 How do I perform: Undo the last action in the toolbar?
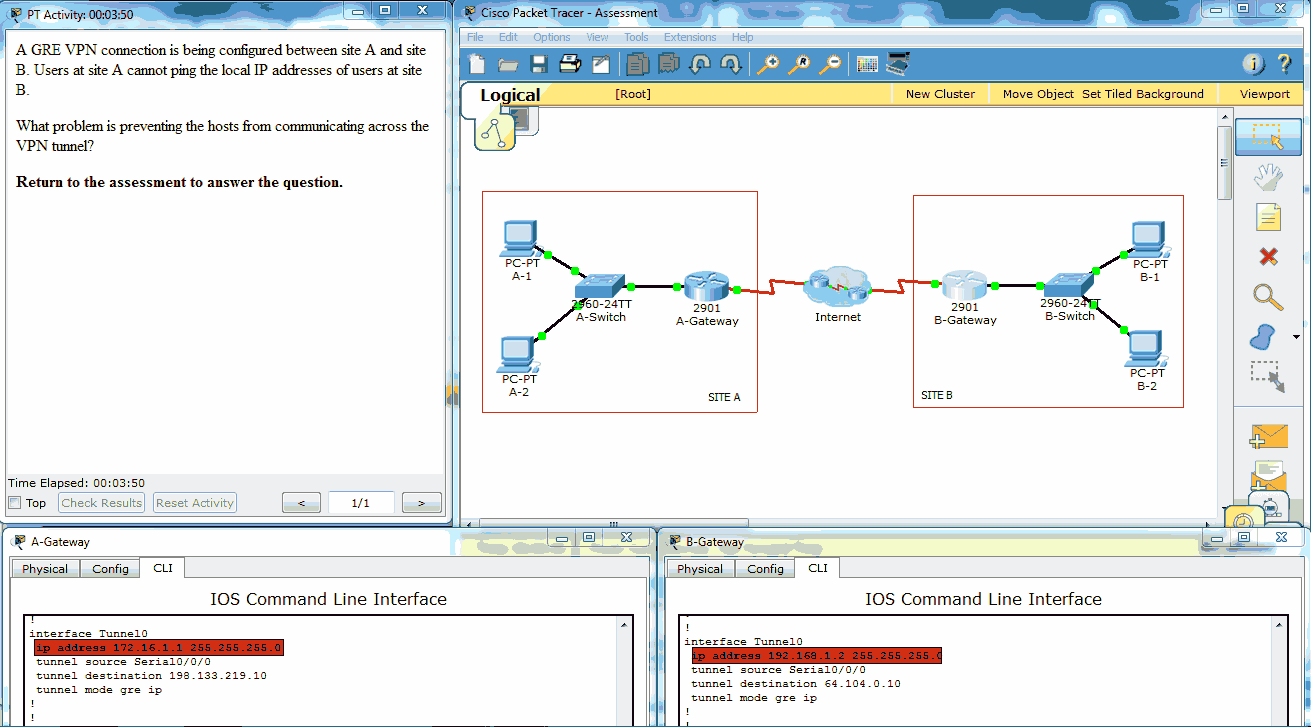pos(700,64)
